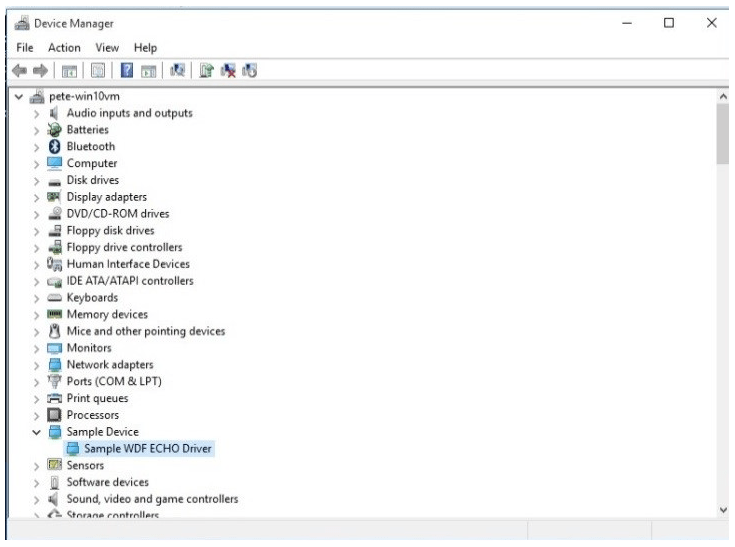735x547 pixels.
Task: Select the Ports (COM & LPT) entry
Action: click(x=113, y=381)
